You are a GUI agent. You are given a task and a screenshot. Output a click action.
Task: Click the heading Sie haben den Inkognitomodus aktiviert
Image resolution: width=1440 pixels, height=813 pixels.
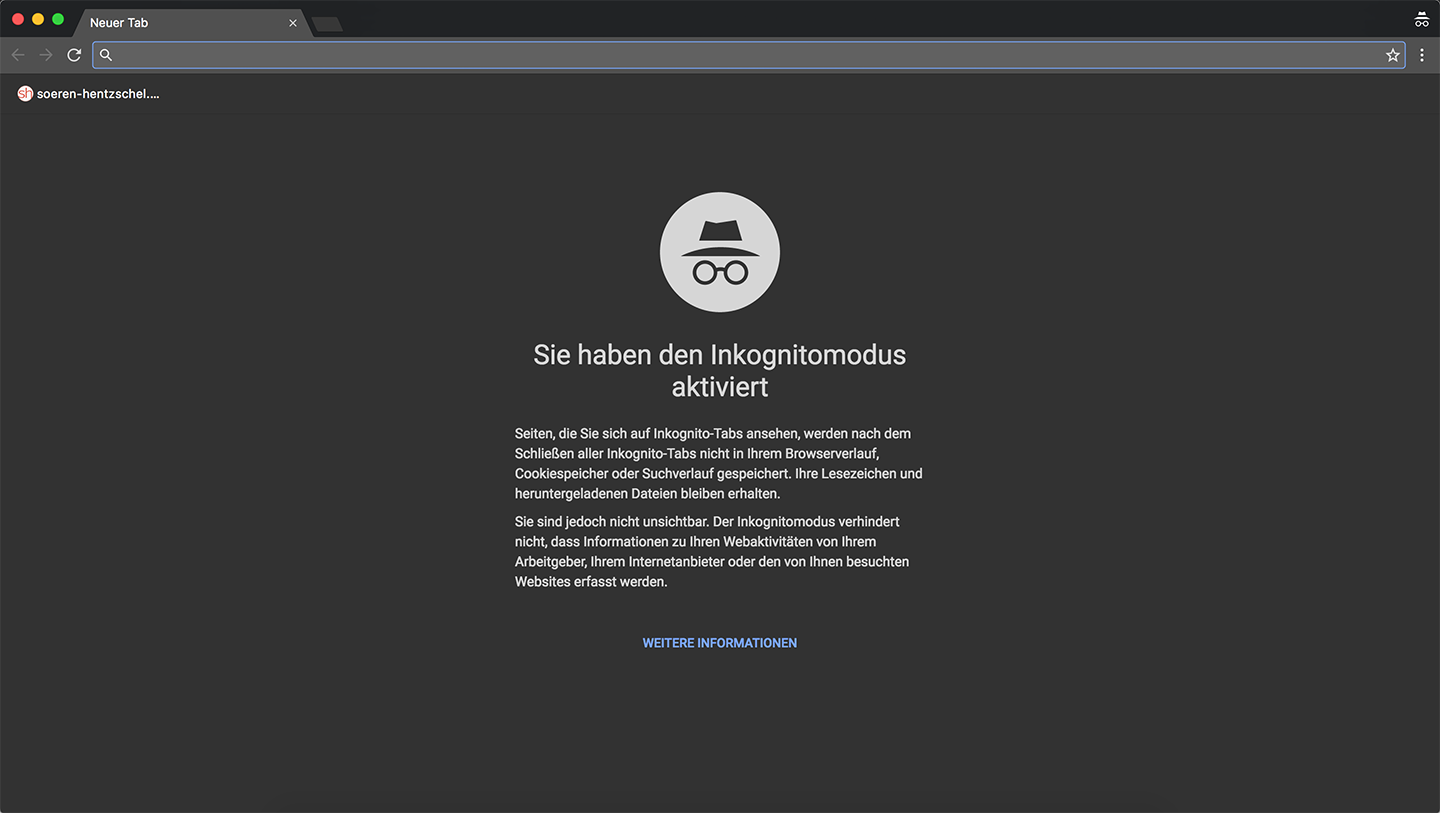720,370
